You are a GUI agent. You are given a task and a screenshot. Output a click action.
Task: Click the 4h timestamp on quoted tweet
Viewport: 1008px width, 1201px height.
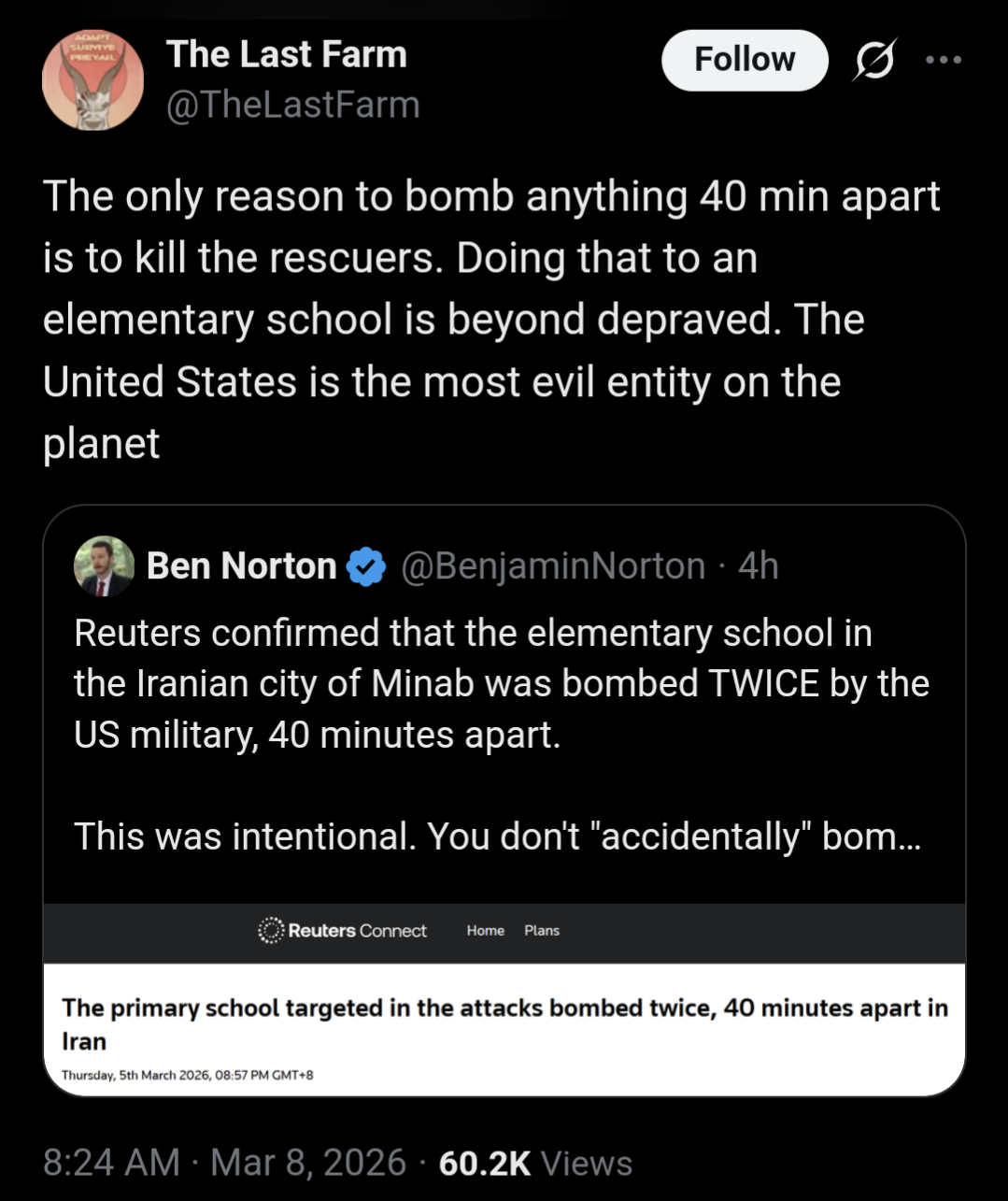[x=758, y=566]
